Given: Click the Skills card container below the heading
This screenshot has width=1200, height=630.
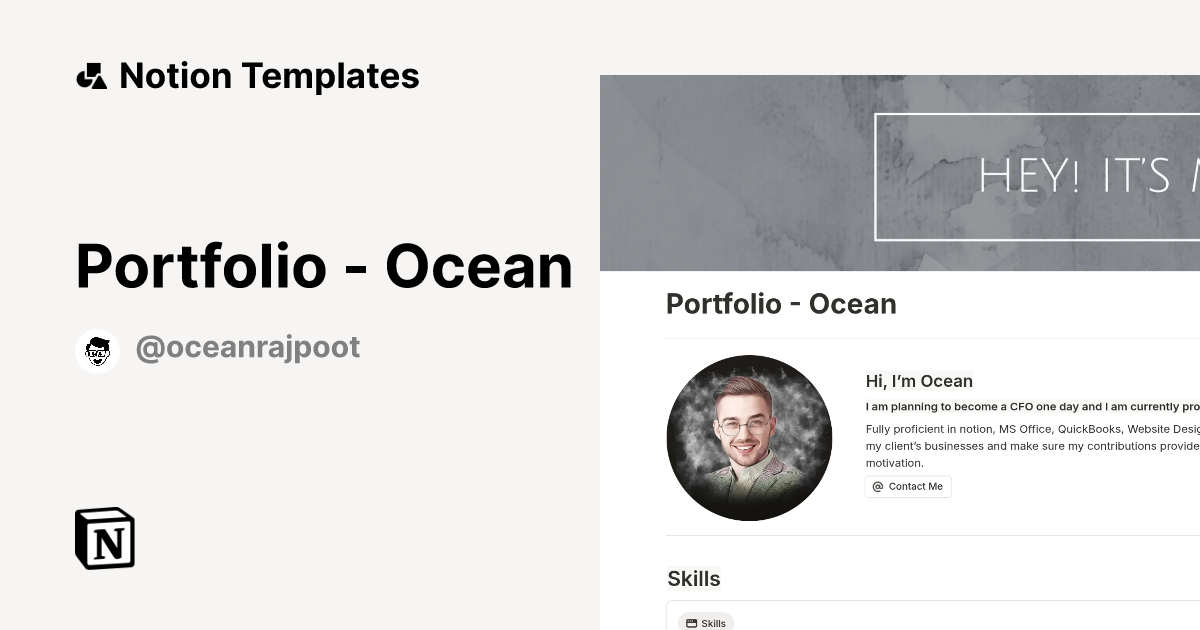Looking at the screenshot, I should pyautogui.click(x=930, y=615).
